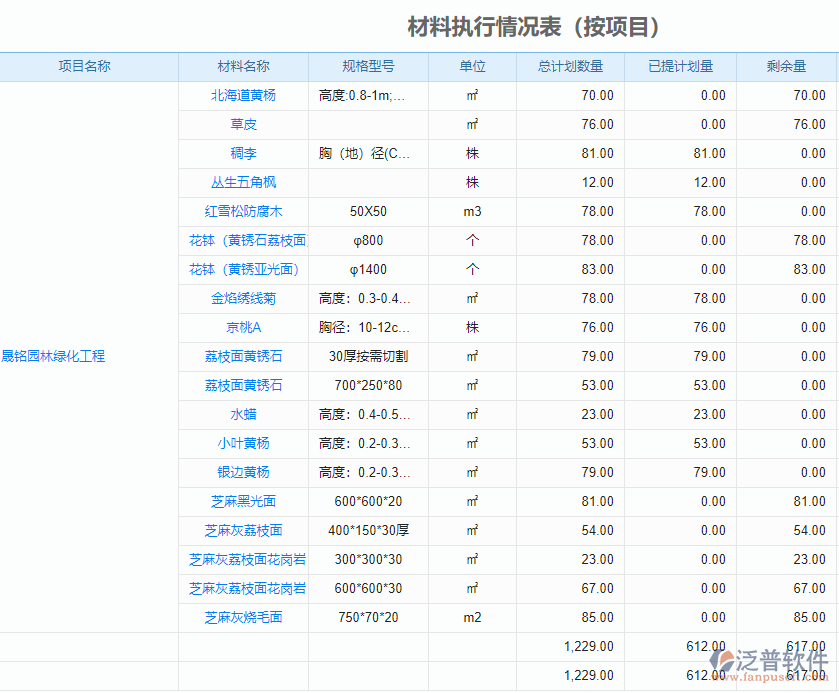The image size is (839, 693).
Task: Click the 京桃A material link
Action: pyautogui.click(x=243, y=328)
